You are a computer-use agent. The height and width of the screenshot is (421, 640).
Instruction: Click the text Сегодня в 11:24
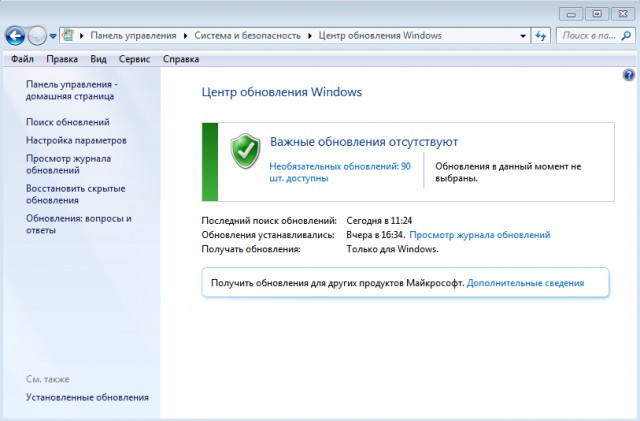point(379,221)
